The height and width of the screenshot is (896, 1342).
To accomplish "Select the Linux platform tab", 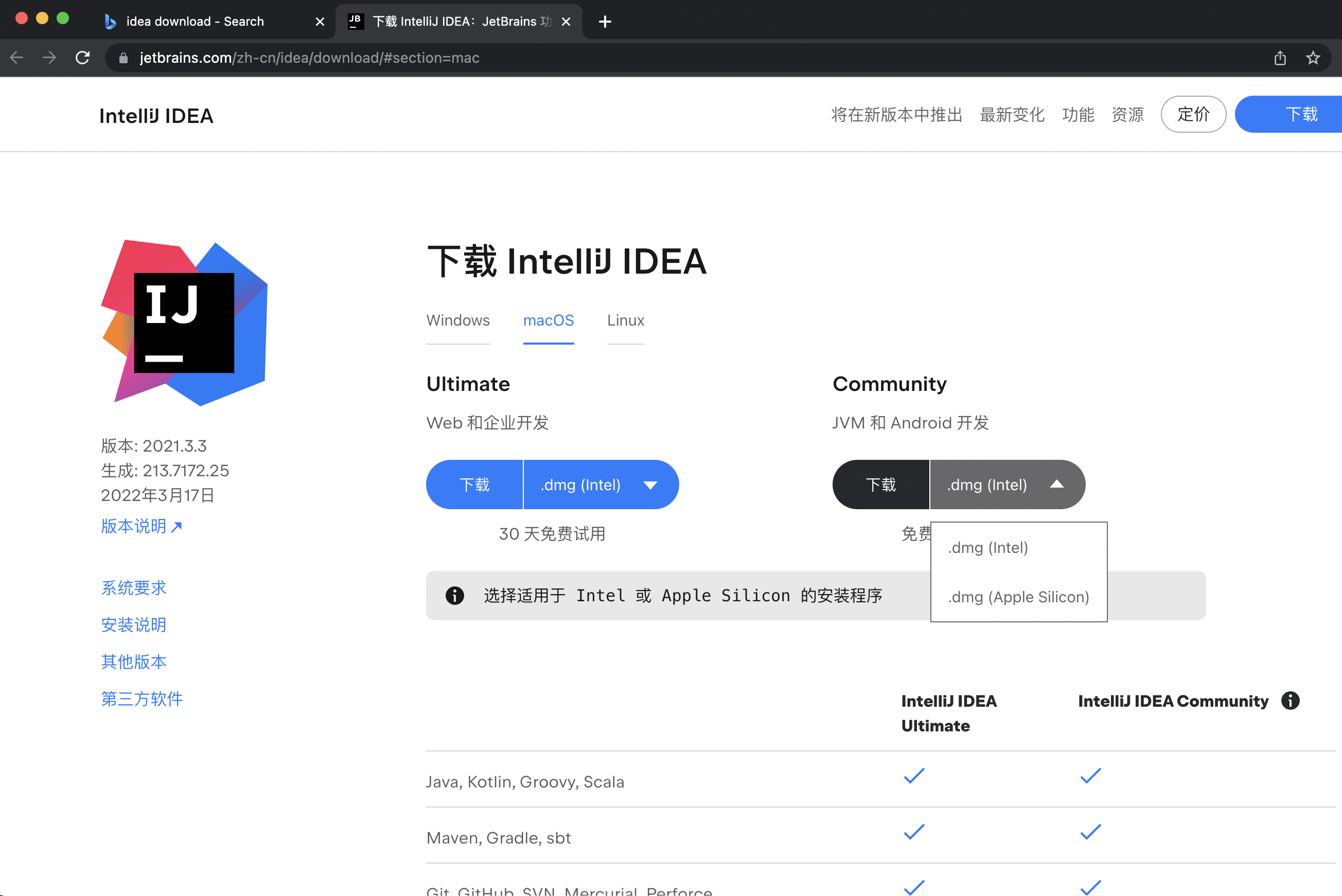I will (x=625, y=320).
